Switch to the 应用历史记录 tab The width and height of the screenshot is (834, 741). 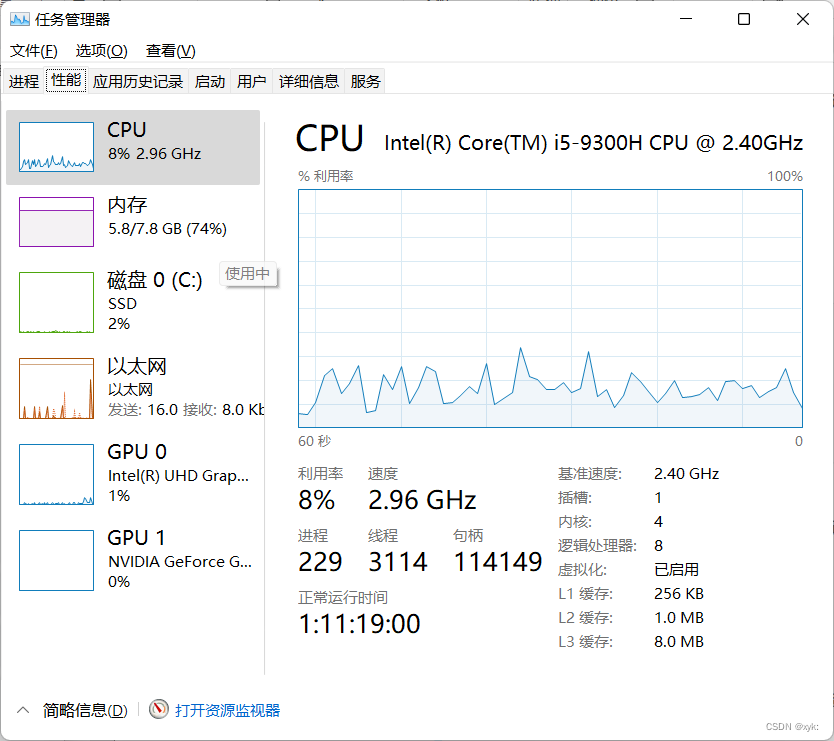click(138, 81)
